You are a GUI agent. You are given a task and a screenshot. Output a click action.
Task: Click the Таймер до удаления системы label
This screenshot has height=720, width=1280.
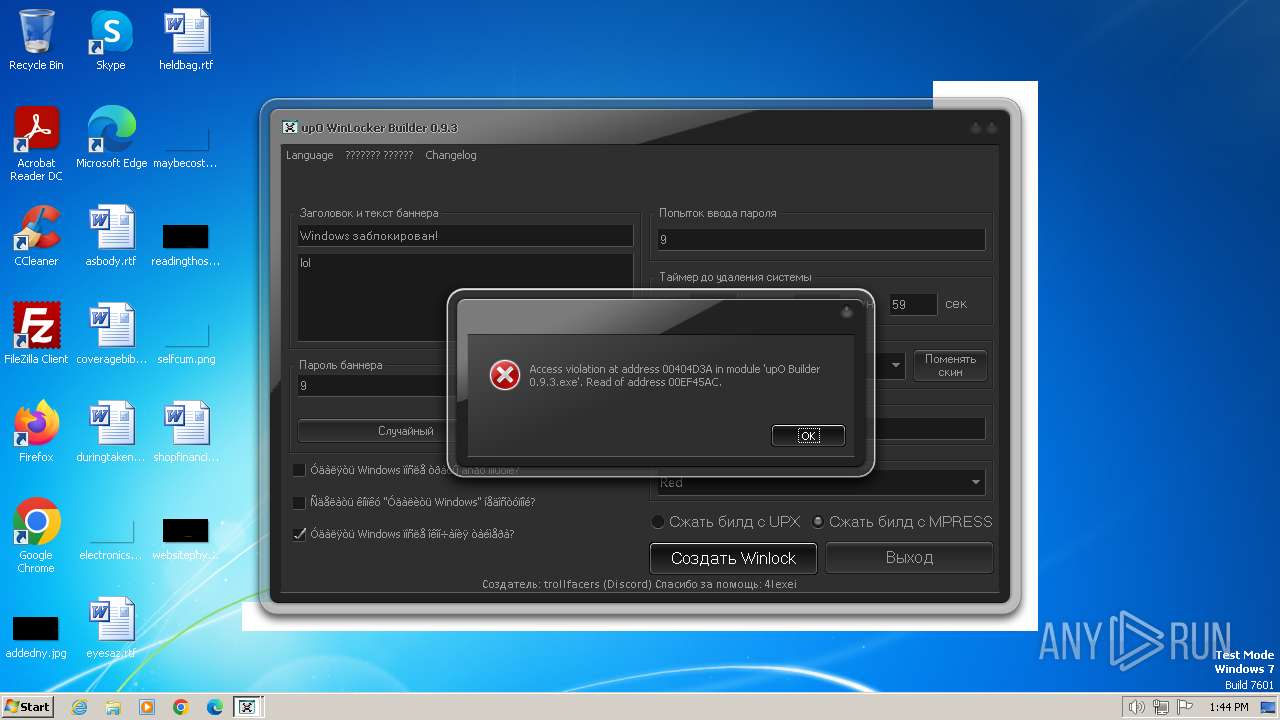[735, 277]
